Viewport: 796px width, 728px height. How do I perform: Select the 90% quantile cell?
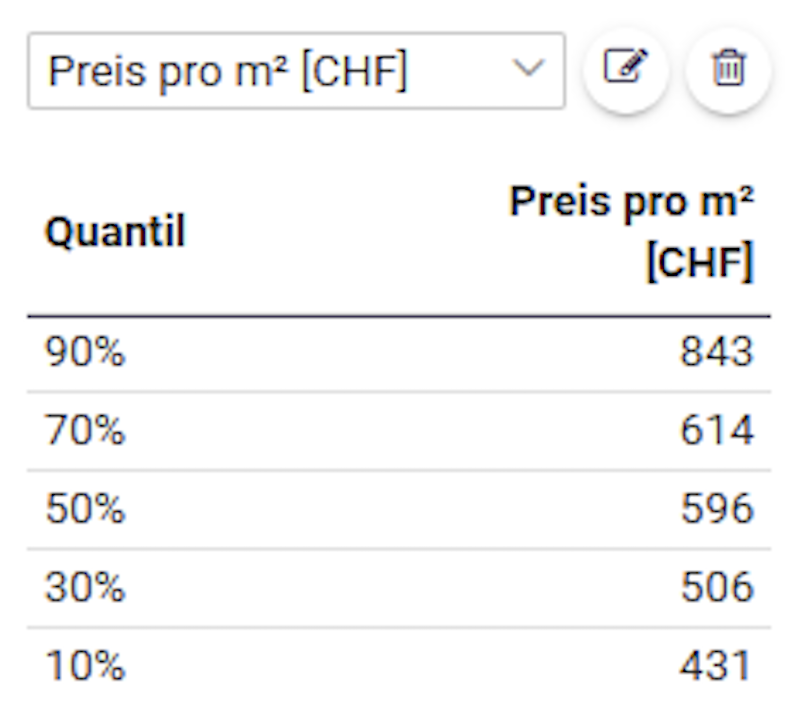click(85, 352)
